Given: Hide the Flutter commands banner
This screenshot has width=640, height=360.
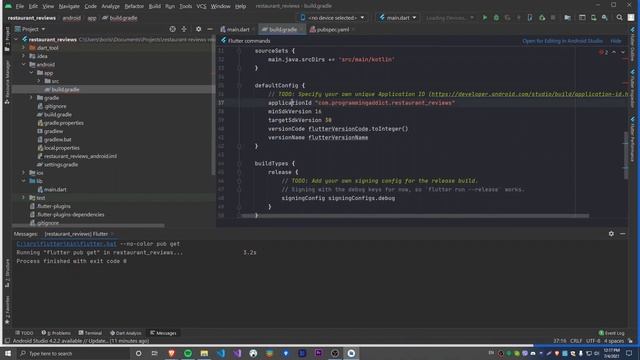Looking at the screenshot, I should 616,41.
